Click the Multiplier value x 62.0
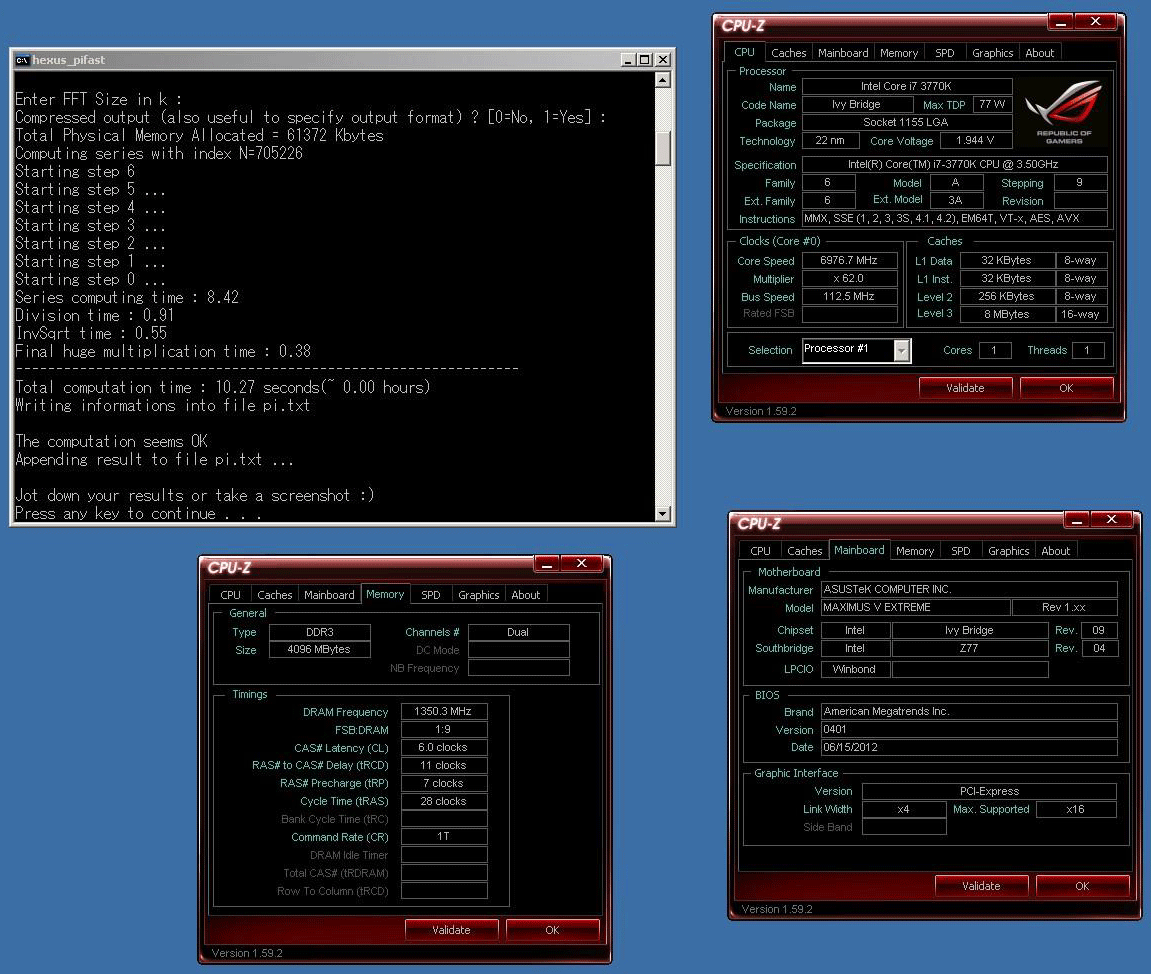This screenshot has height=974, width=1151. tap(849, 279)
